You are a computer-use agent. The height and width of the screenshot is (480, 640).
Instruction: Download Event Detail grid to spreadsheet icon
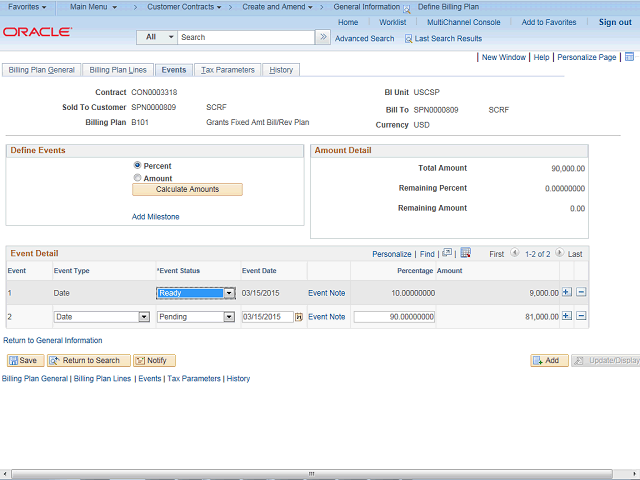465,253
